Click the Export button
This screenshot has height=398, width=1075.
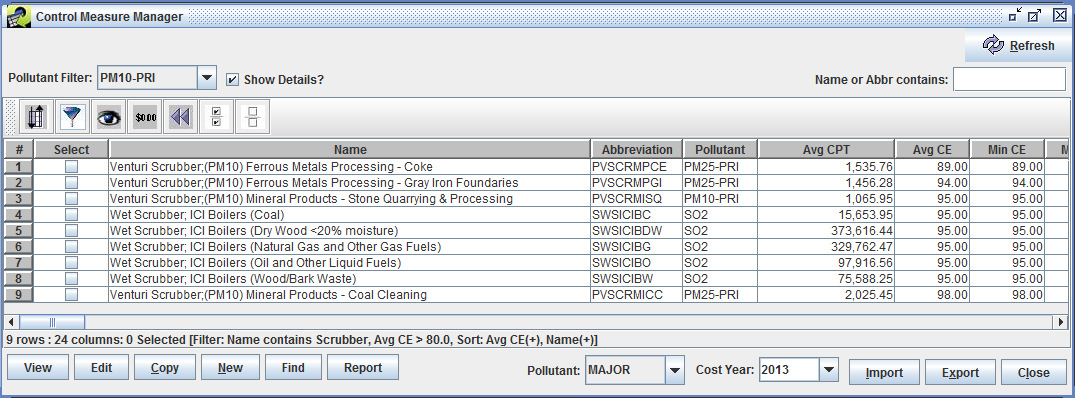[960, 373]
